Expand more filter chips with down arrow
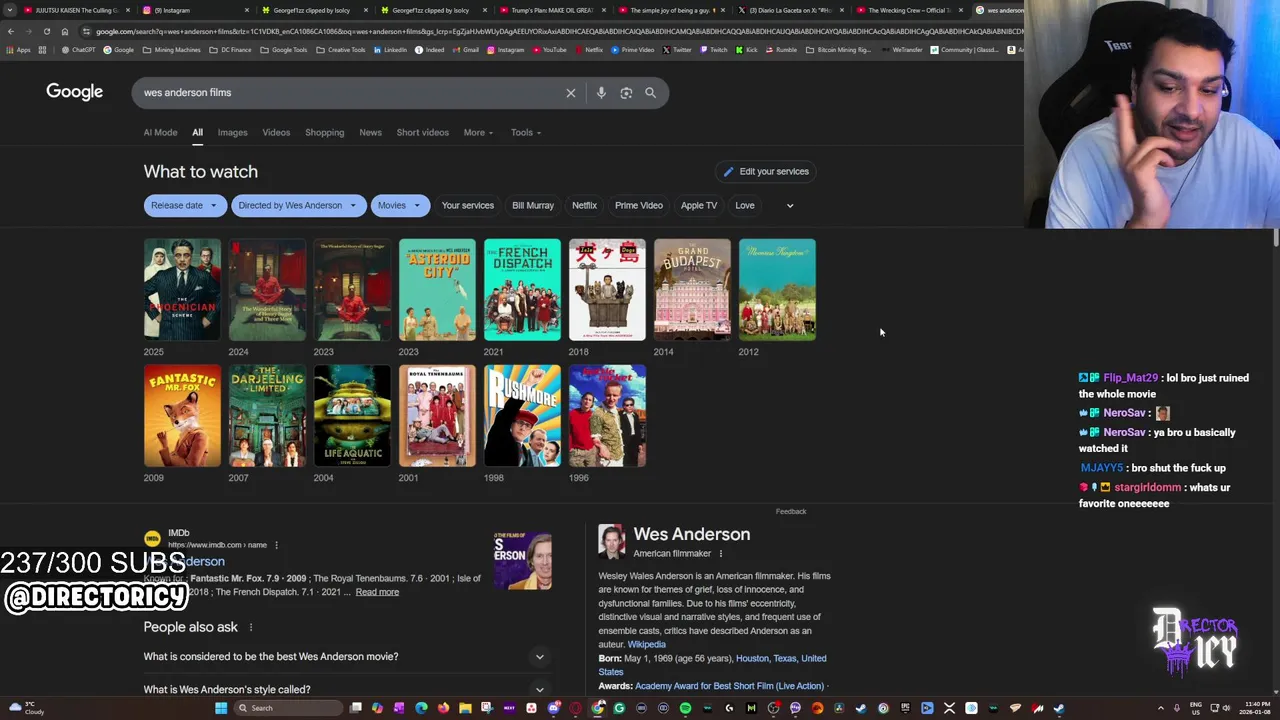 coord(790,206)
